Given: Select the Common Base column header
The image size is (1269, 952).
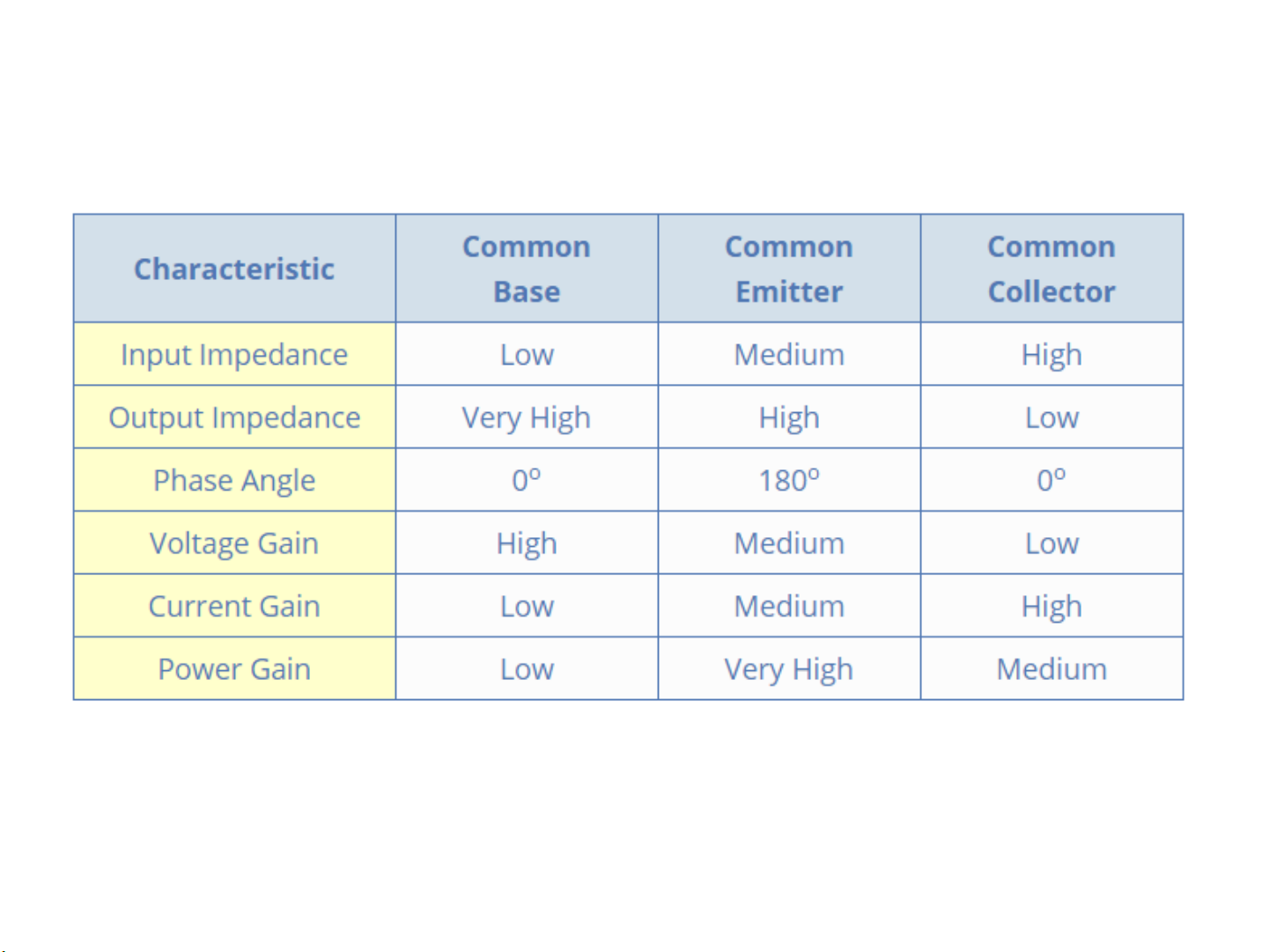Looking at the screenshot, I should pos(527,269).
